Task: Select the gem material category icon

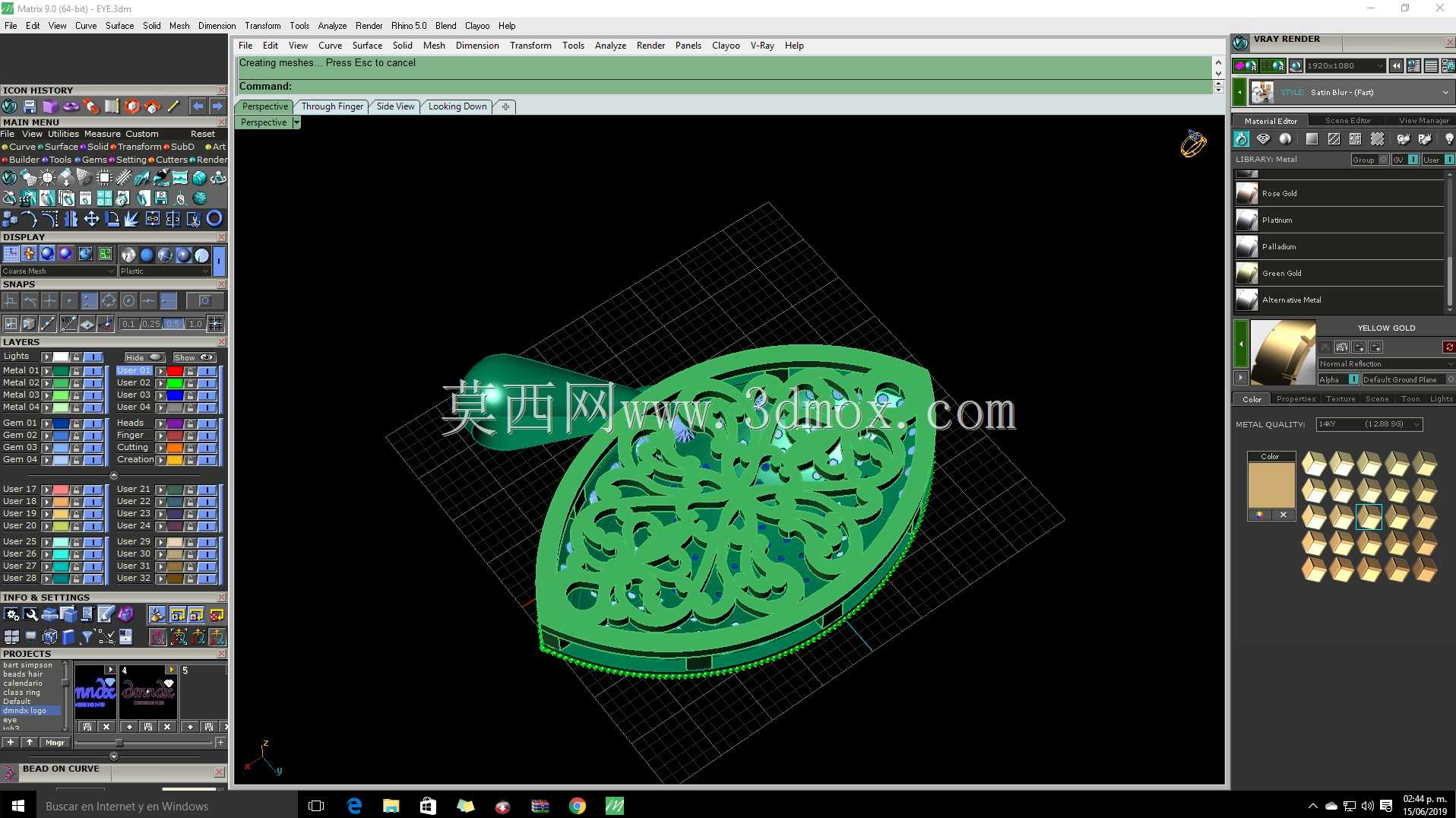Action: coord(1263,139)
